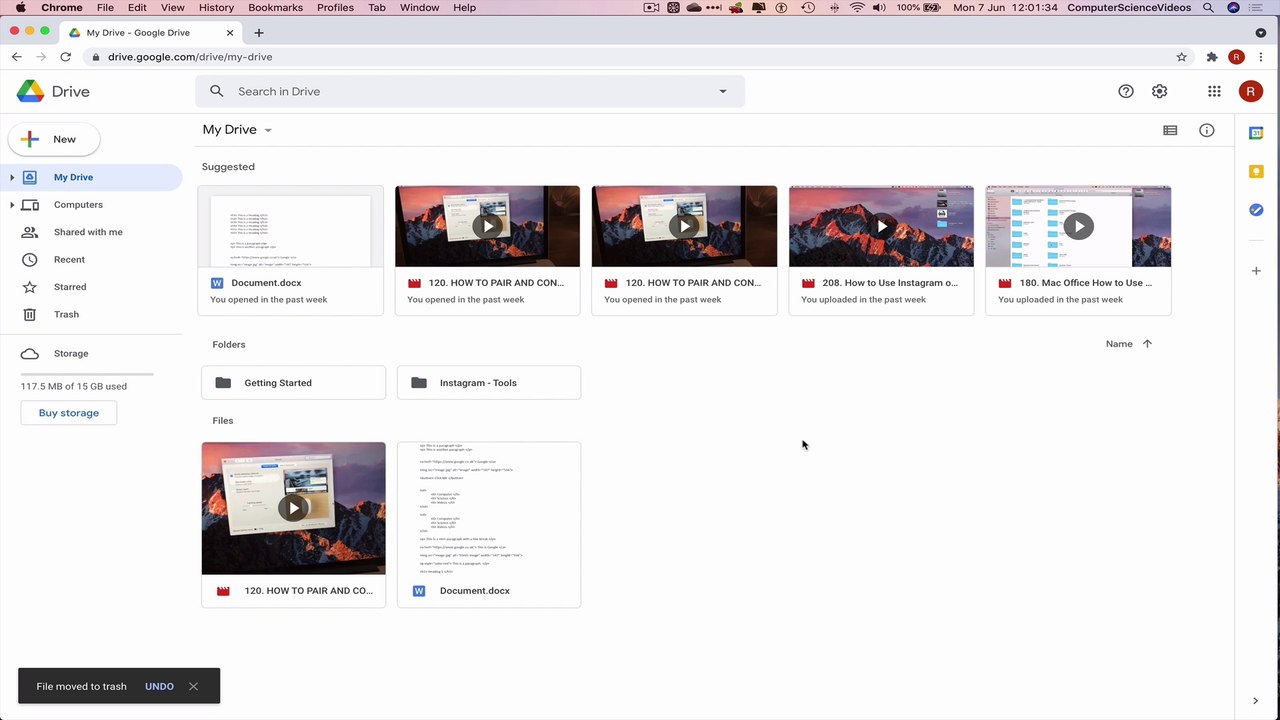Image resolution: width=1280 pixels, height=720 pixels.
Task: Click the side panel chevron at the bottom right
Action: [x=1256, y=701]
